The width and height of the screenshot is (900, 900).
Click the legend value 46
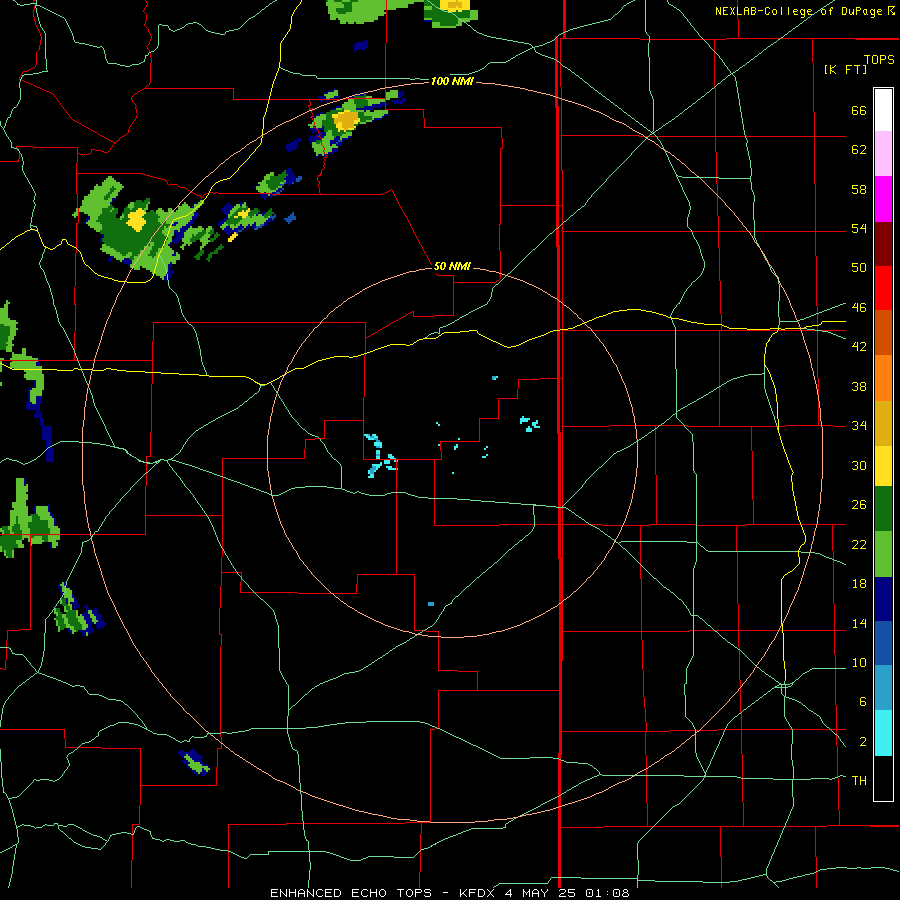(x=859, y=307)
